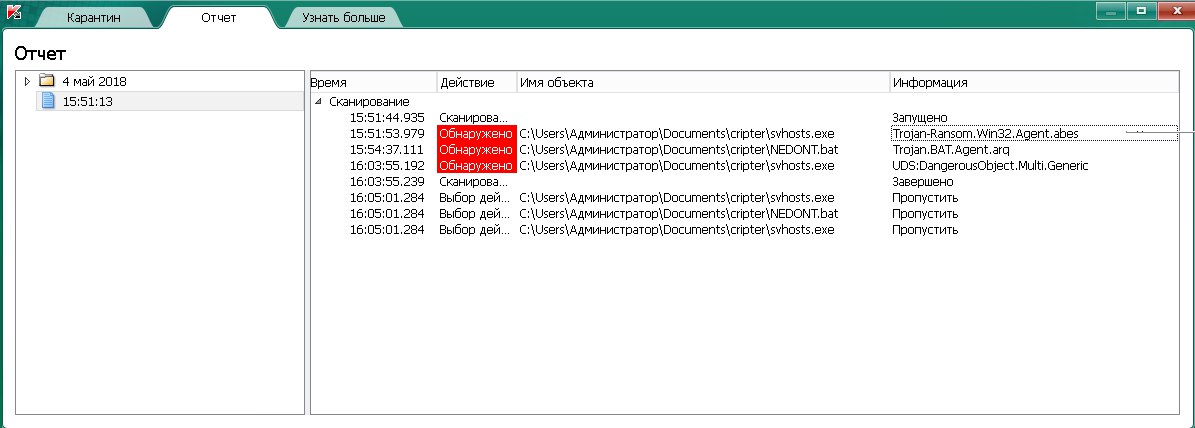
Task: Select the 15:54:37.111 detection row
Action: 744,149
